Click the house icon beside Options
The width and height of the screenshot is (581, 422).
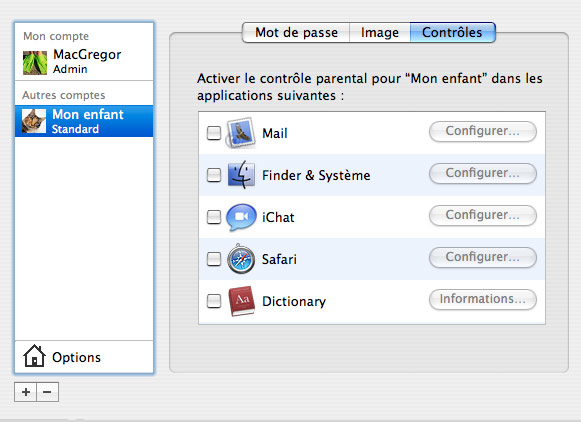tap(34, 356)
